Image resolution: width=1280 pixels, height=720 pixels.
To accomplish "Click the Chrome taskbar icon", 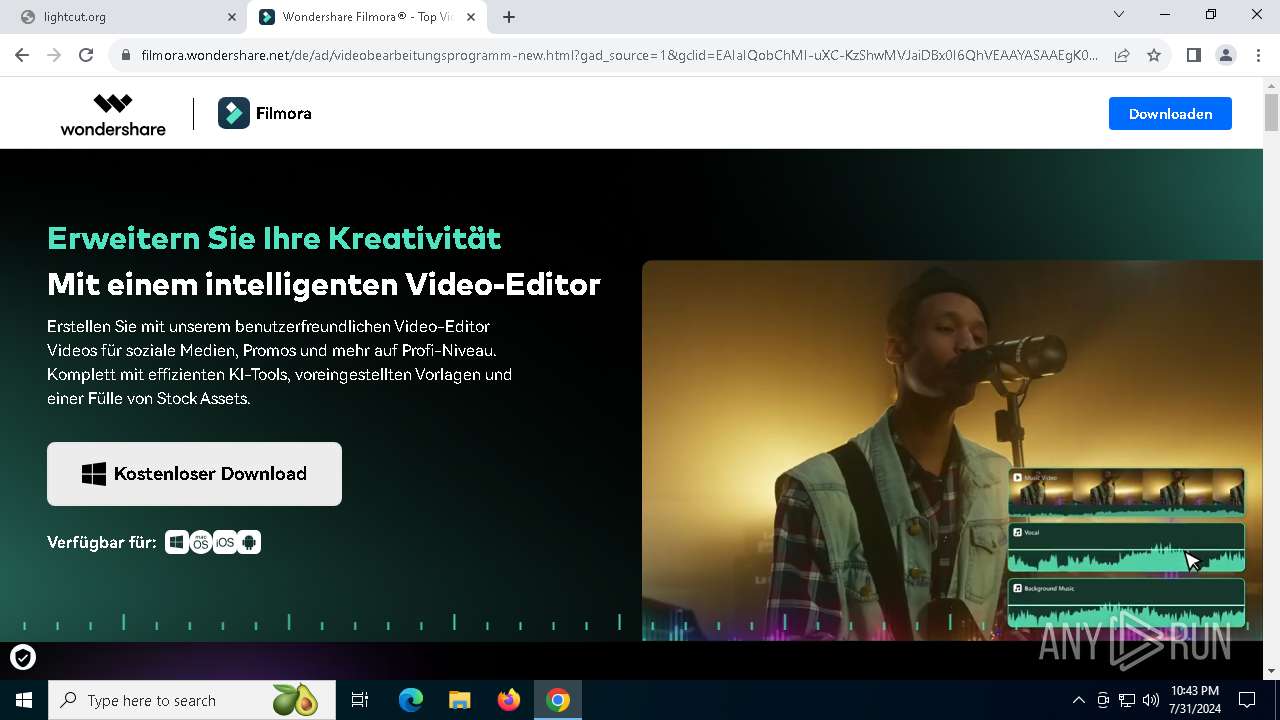I will 558,700.
